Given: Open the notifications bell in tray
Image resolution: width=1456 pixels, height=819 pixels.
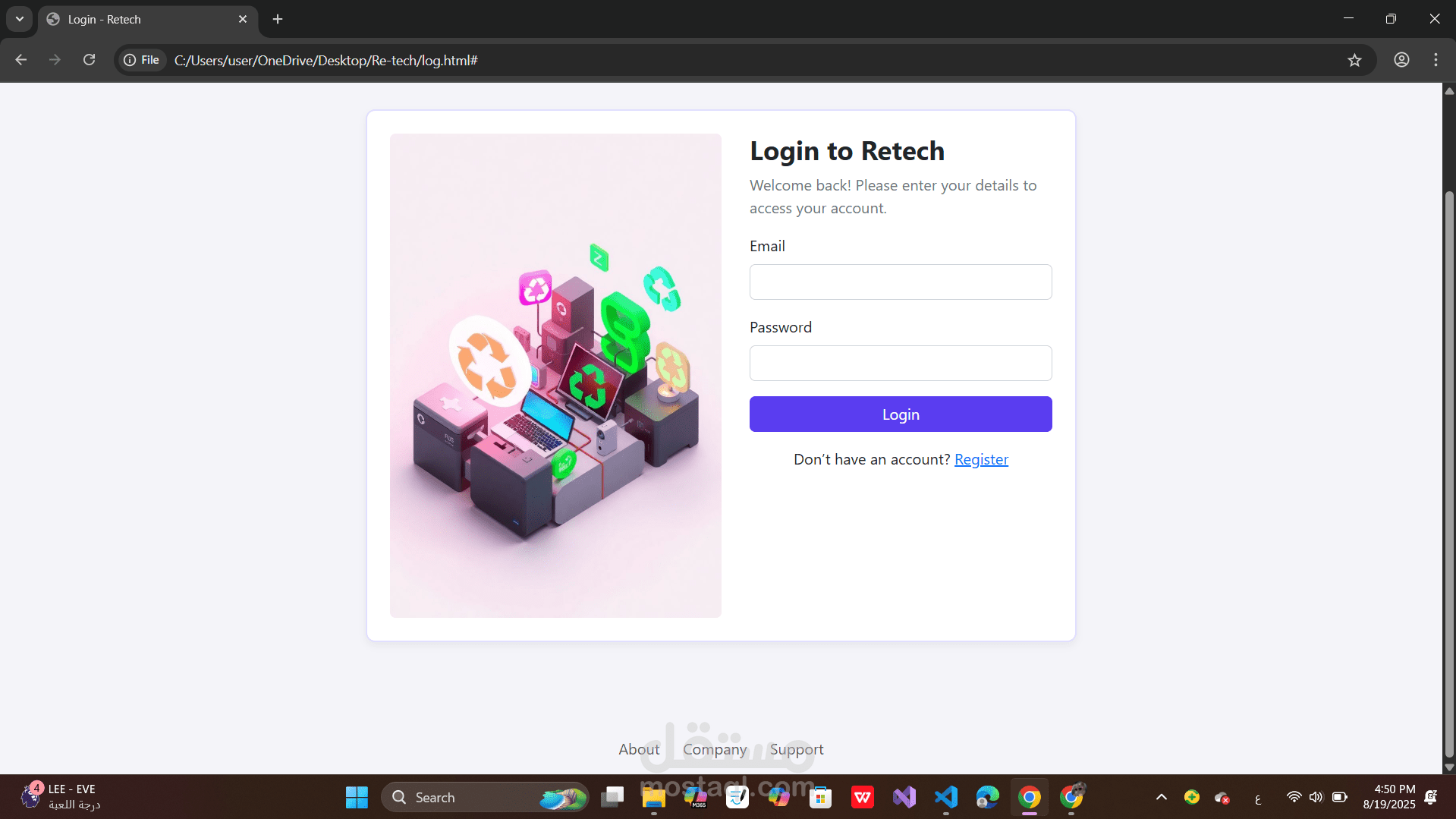Looking at the screenshot, I should pyautogui.click(x=1431, y=797).
